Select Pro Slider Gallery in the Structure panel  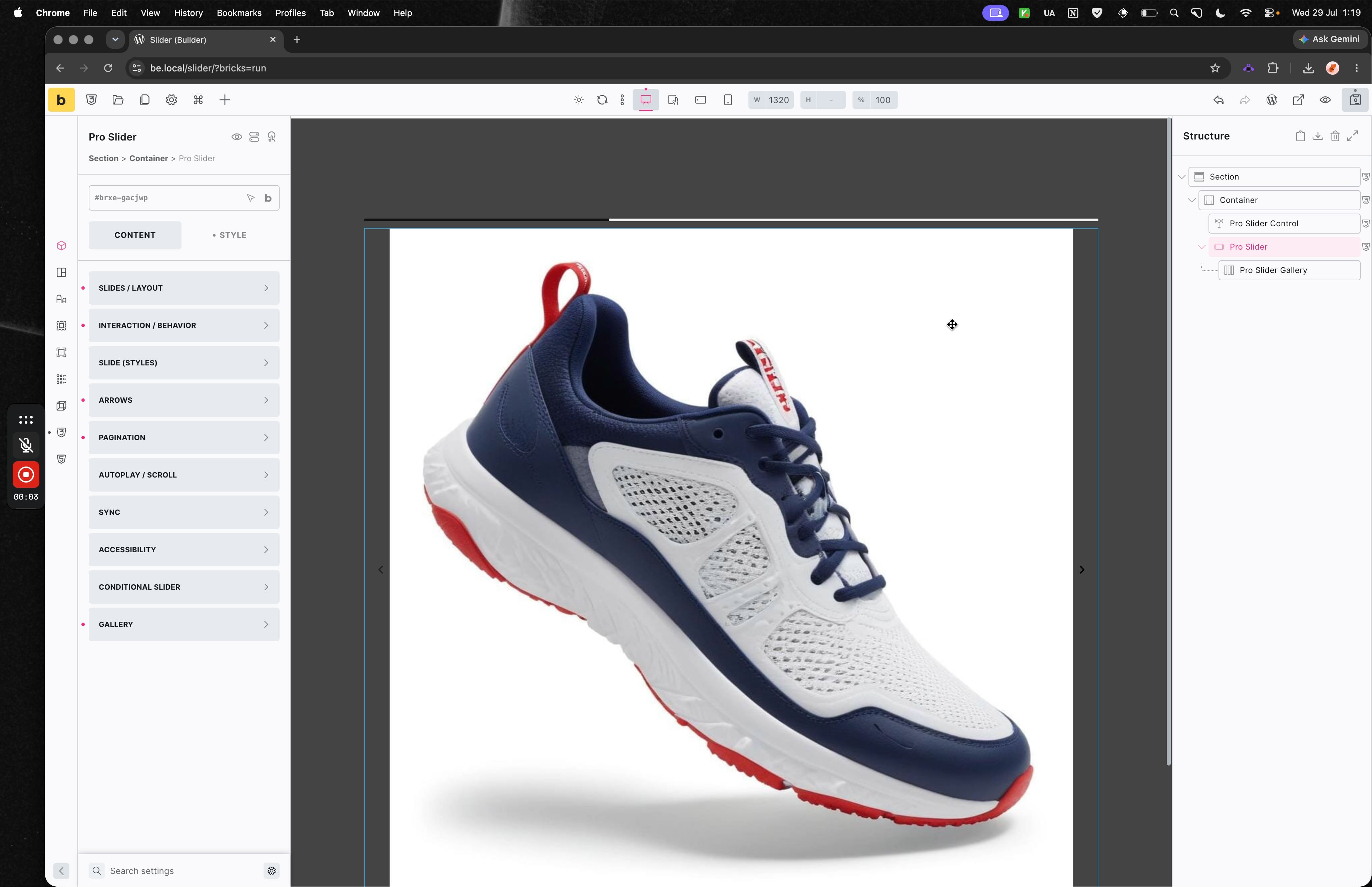(x=1289, y=270)
